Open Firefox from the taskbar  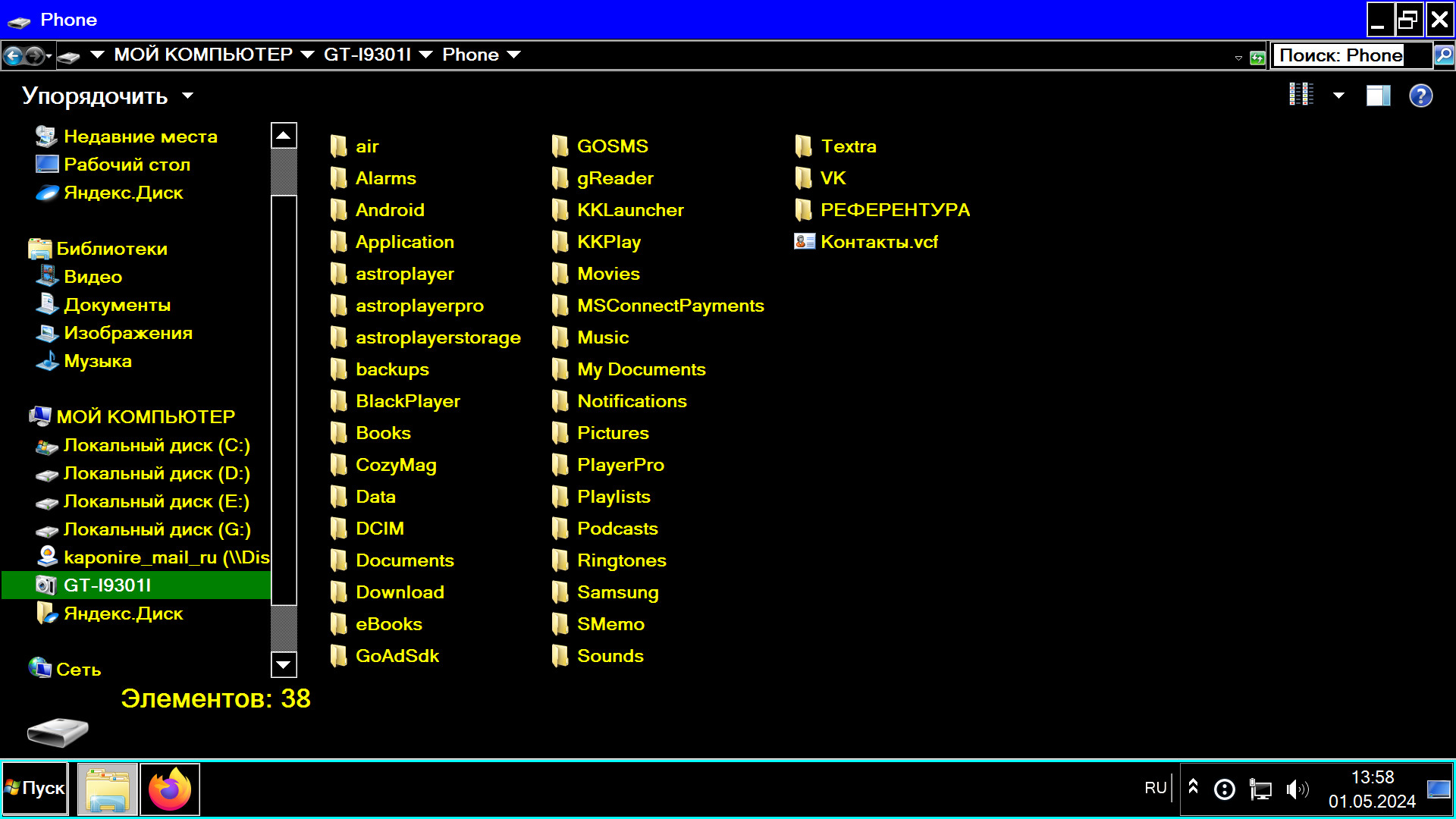tap(170, 789)
